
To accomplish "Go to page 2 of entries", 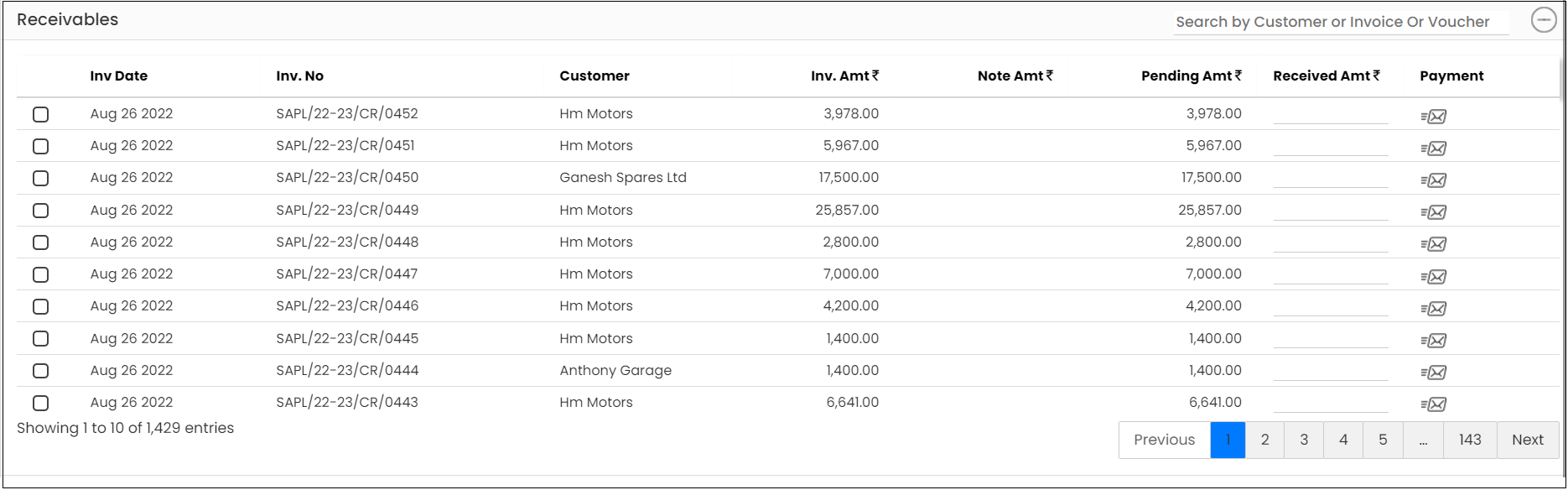I will (x=1264, y=440).
